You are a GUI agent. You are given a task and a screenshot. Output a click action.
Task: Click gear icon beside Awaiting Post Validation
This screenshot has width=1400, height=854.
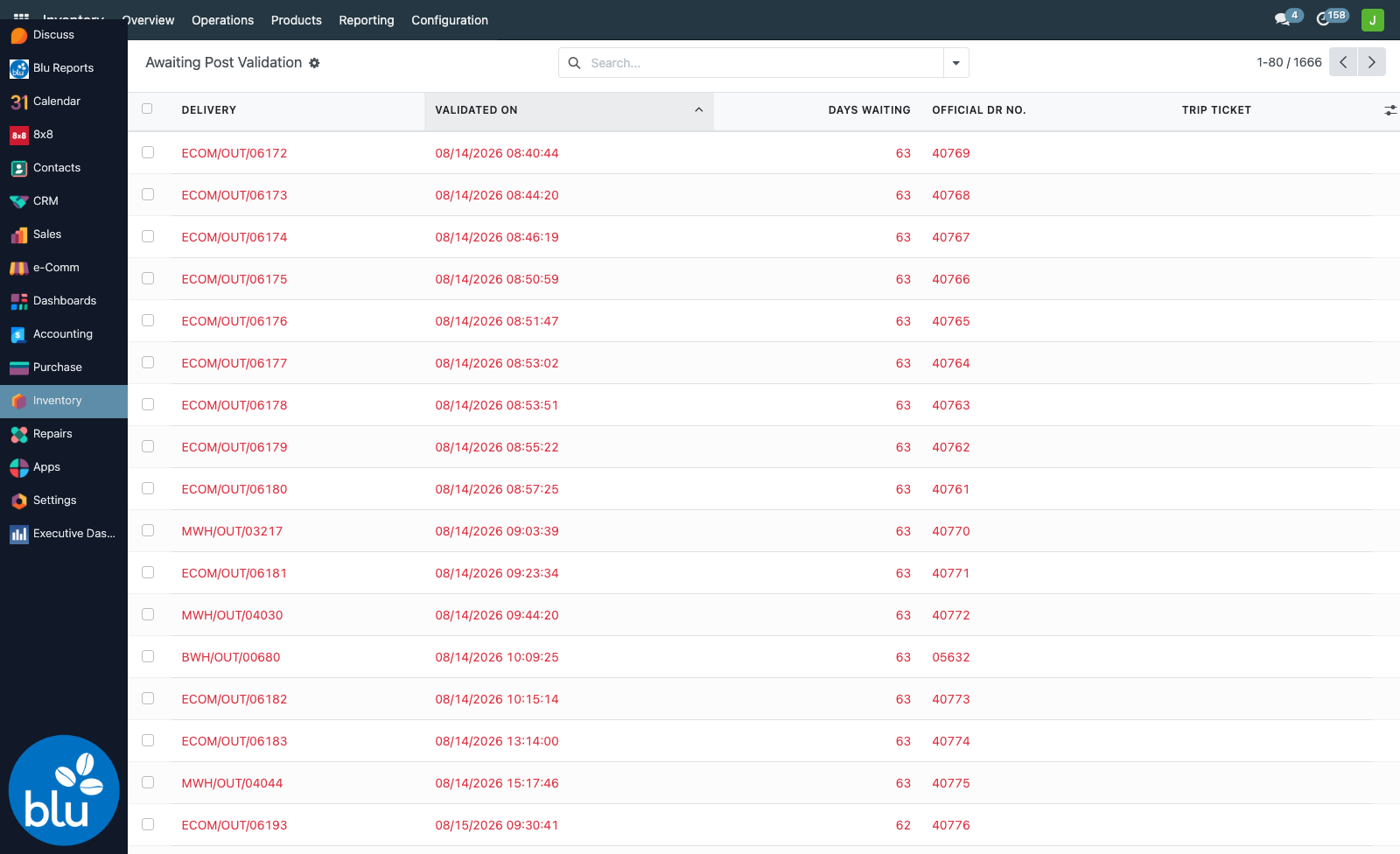click(x=314, y=63)
